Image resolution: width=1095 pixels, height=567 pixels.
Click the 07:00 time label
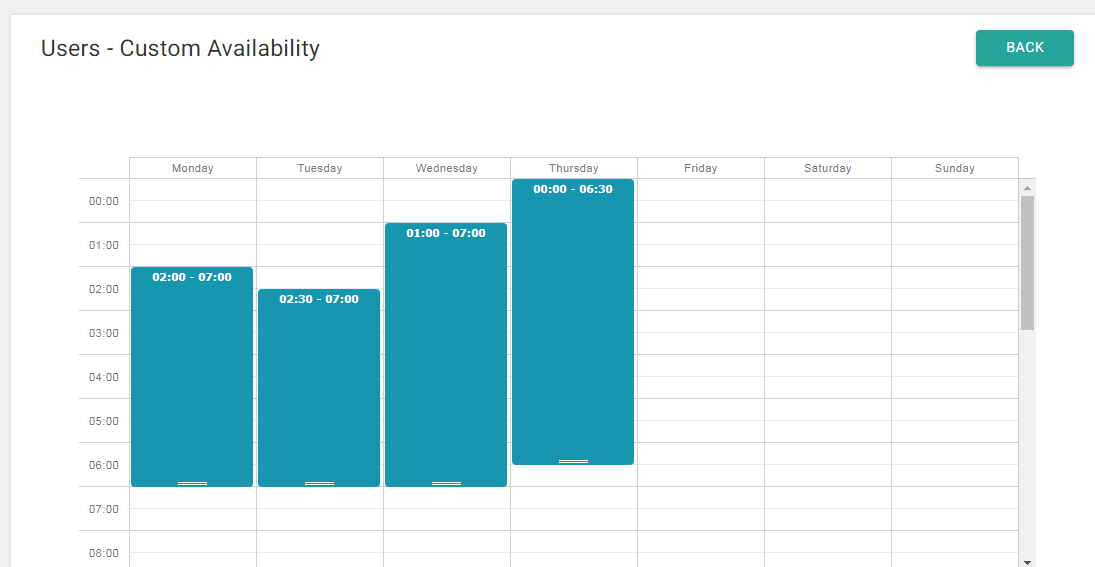click(104, 509)
